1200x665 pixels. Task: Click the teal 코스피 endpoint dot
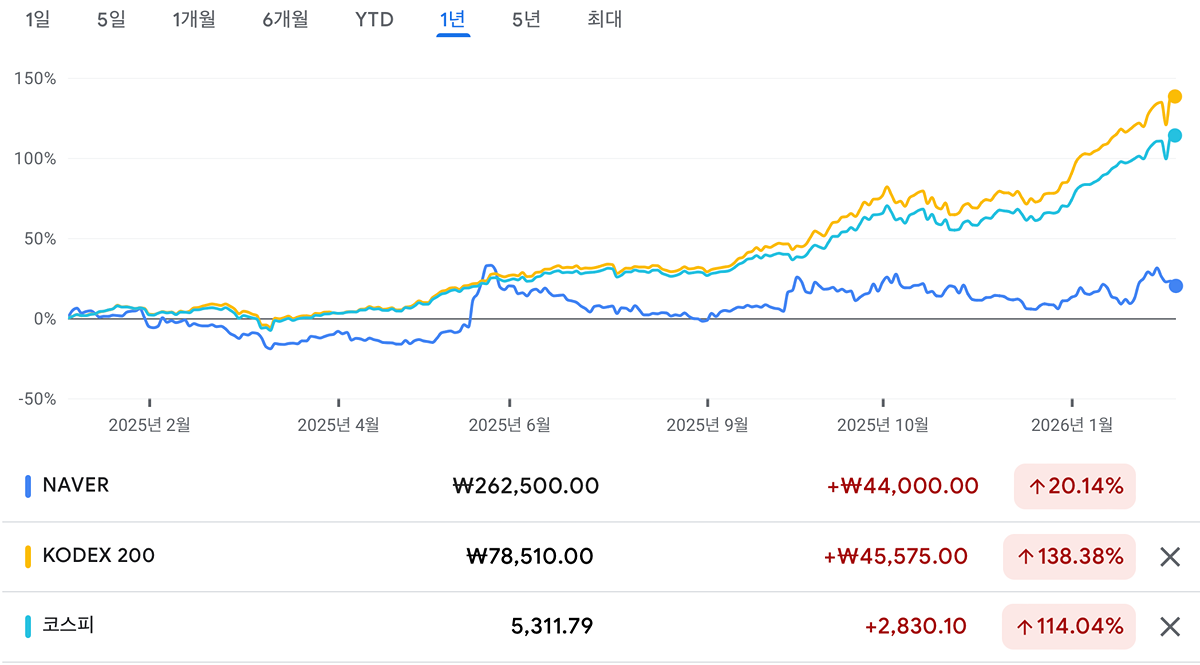point(1175,135)
